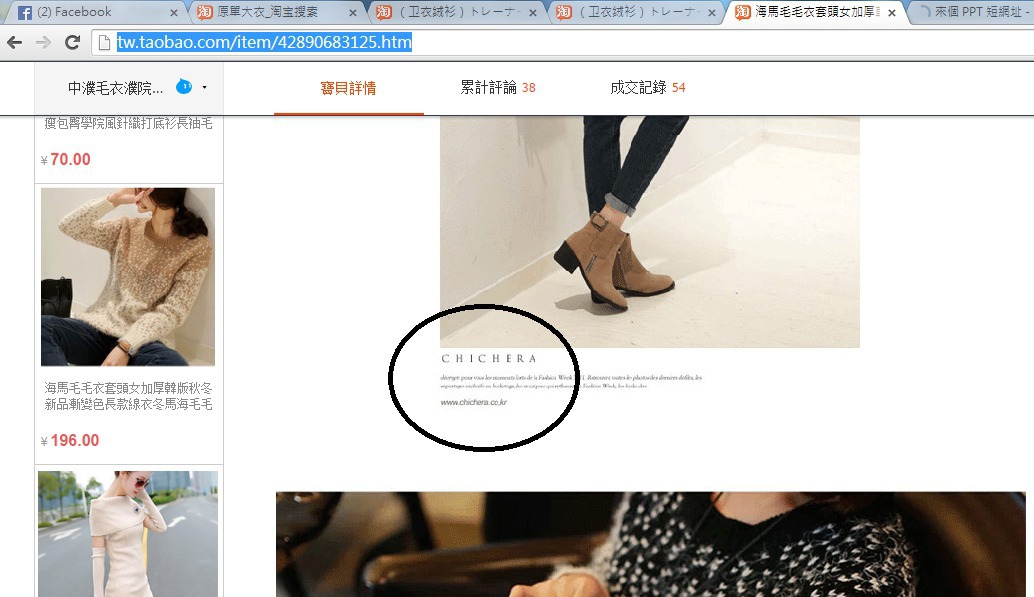Expand the shop dropdown arrow beside chat icon
1034x597 pixels.
(x=204, y=87)
